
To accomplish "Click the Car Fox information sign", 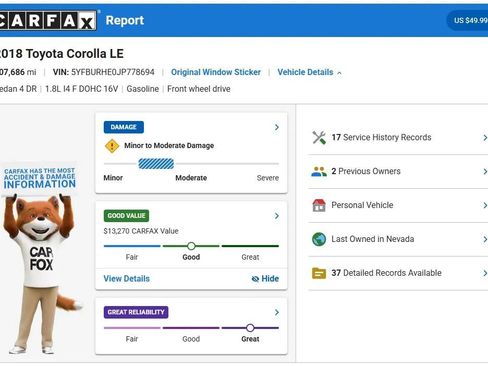I will tap(40, 178).
